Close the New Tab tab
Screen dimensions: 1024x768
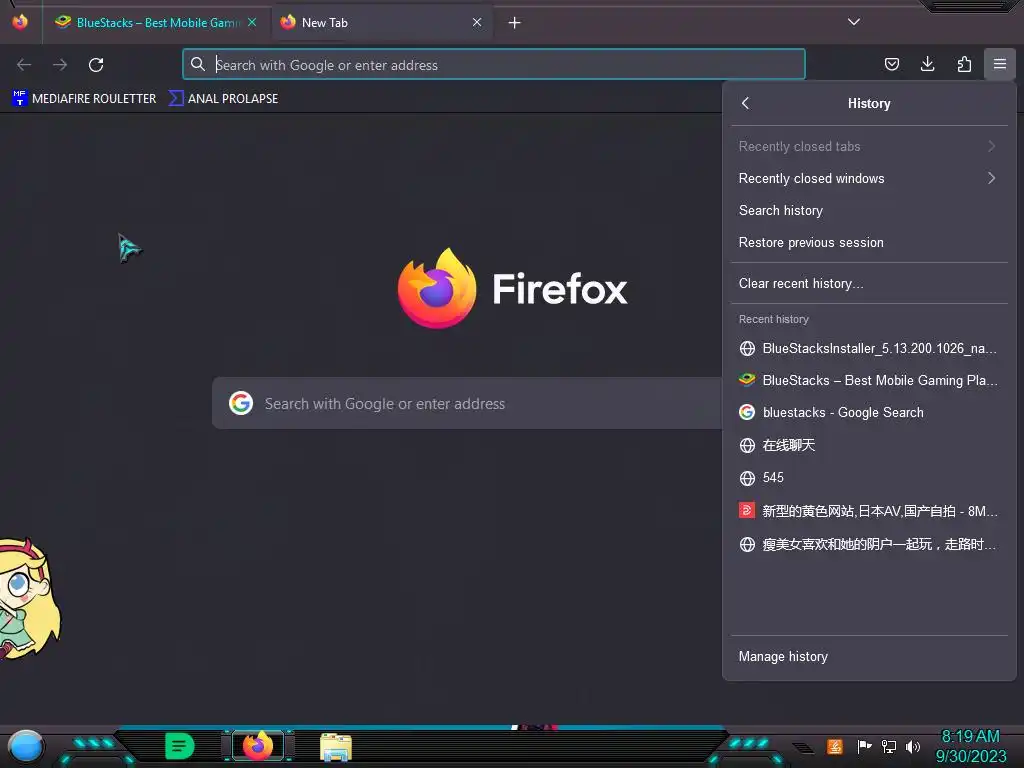(x=477, y=22)
